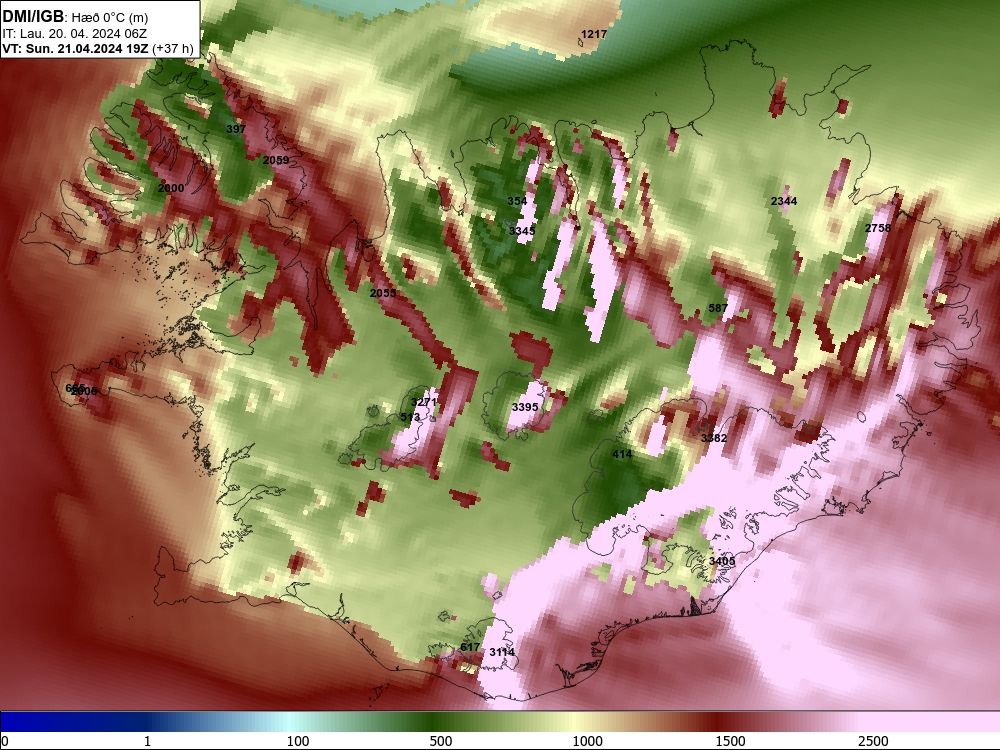Click the 3114 value label
Screen dimensions: 1000x750
click(x=502, y=652)
